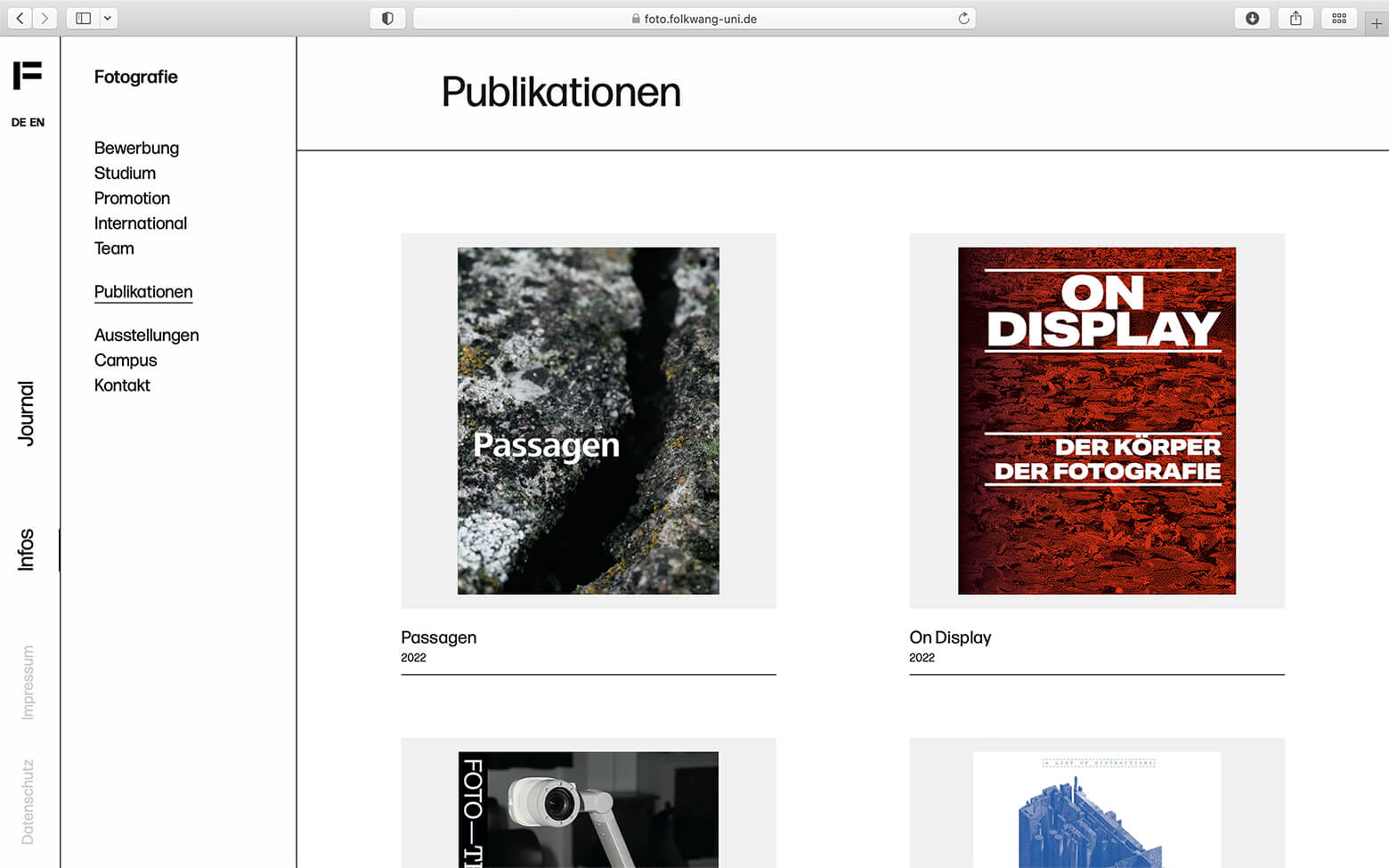The height and width of the screenshot is (868, 1389).
Task: Click the Publikationen page heading
Action: point(561,92)
